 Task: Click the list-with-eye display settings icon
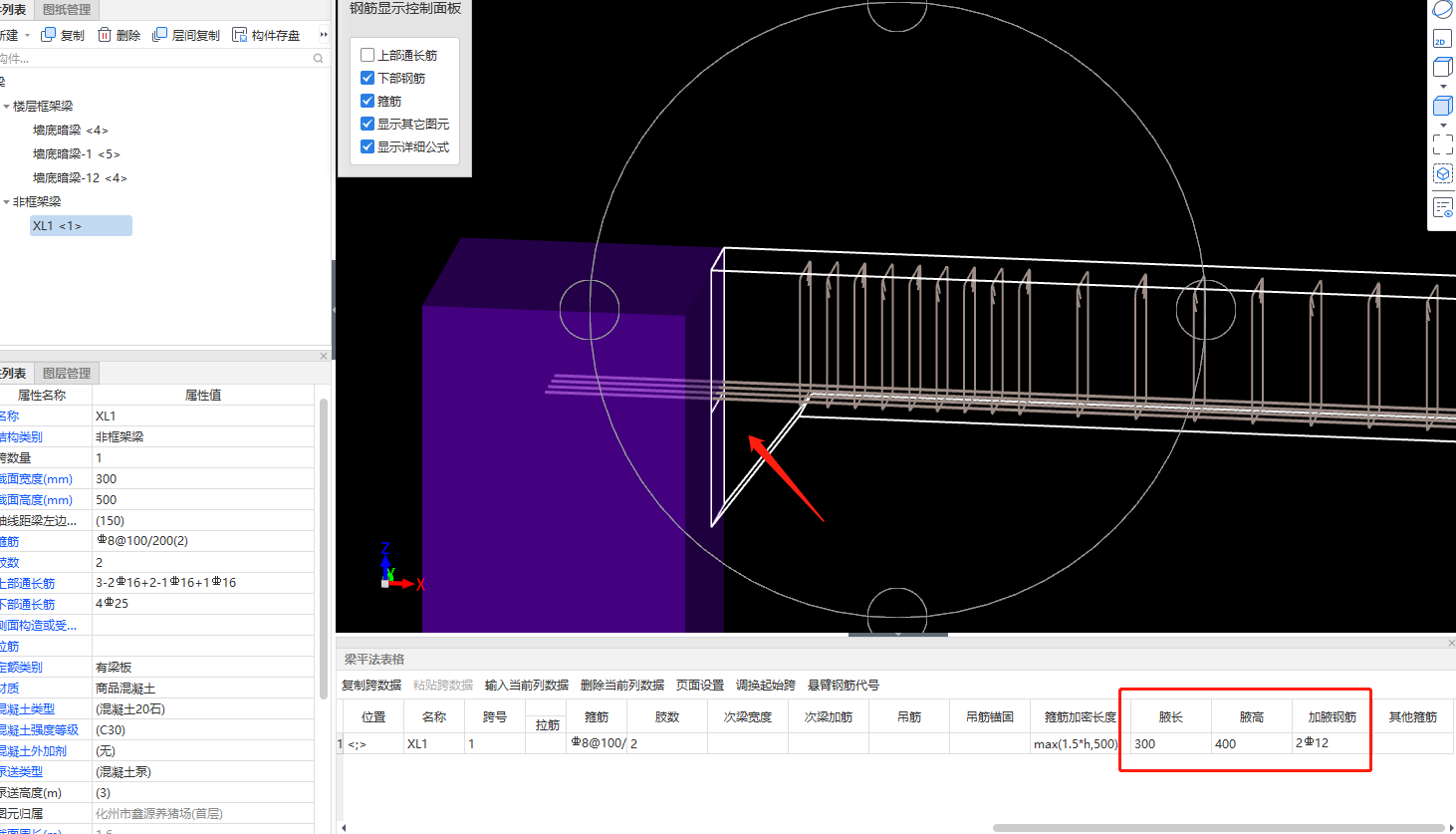(x=1443, y=207)
